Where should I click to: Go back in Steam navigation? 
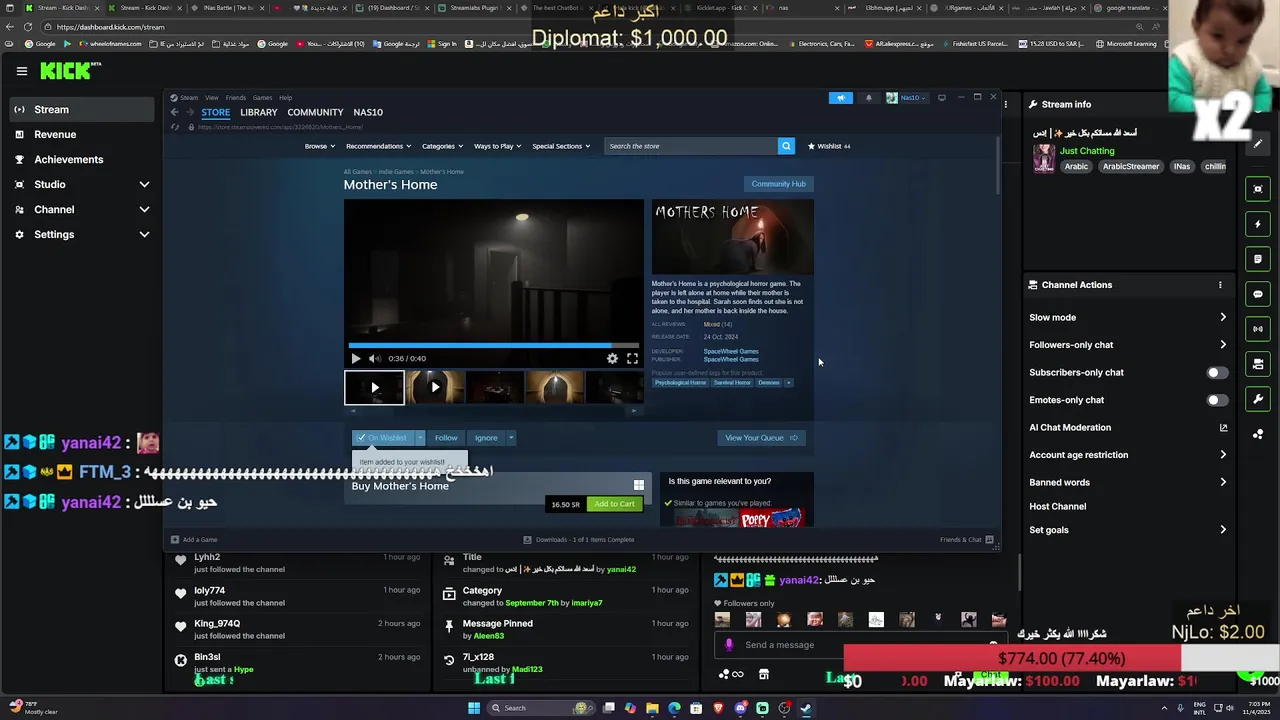(x=174, y=112)
